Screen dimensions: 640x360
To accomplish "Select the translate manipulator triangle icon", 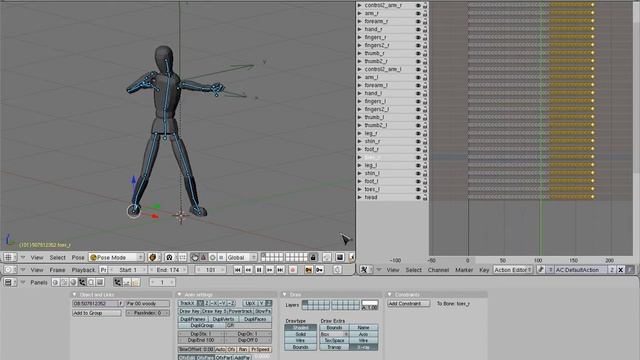I will tap(203, 257).
